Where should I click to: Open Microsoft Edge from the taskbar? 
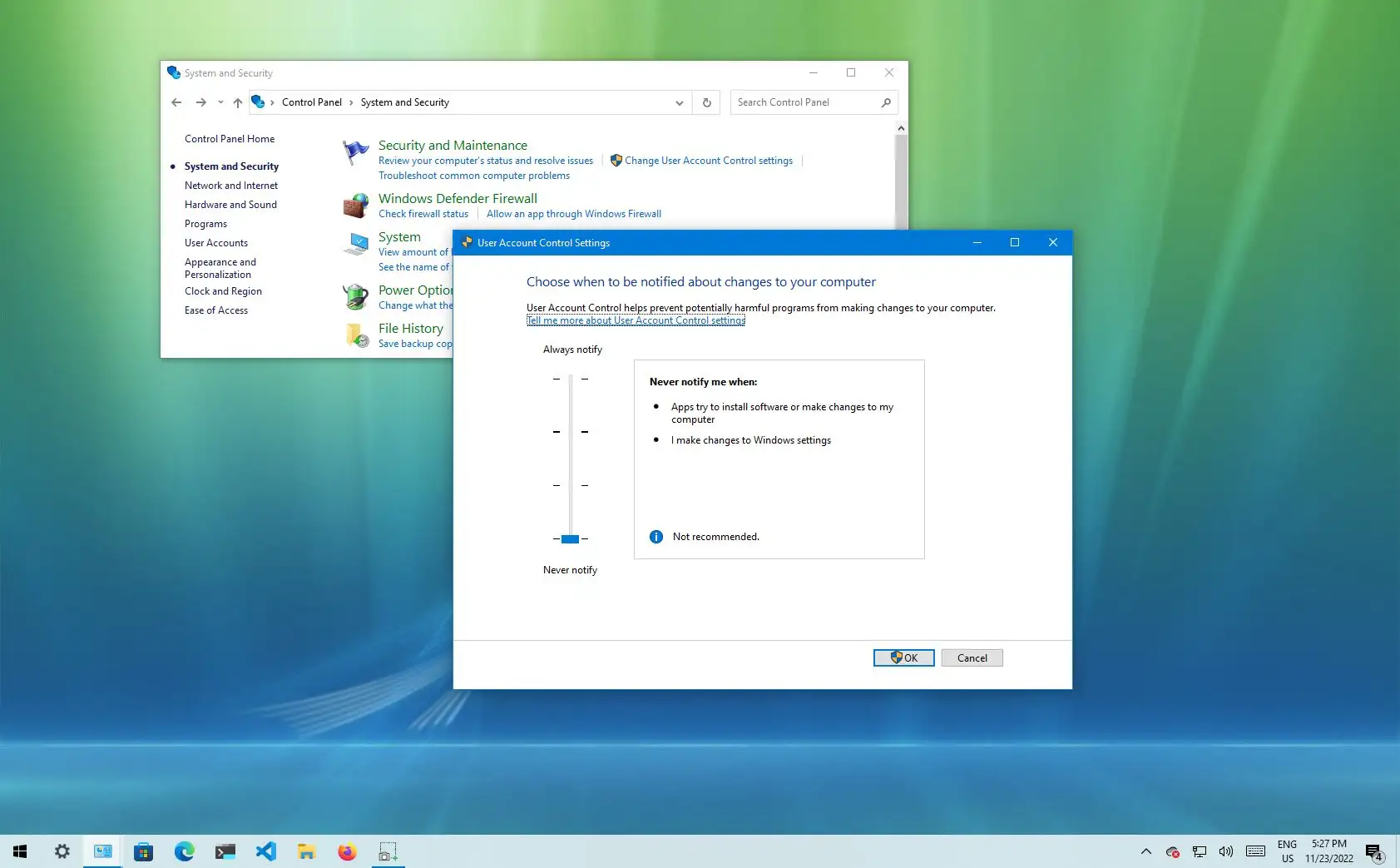(184, 851)
